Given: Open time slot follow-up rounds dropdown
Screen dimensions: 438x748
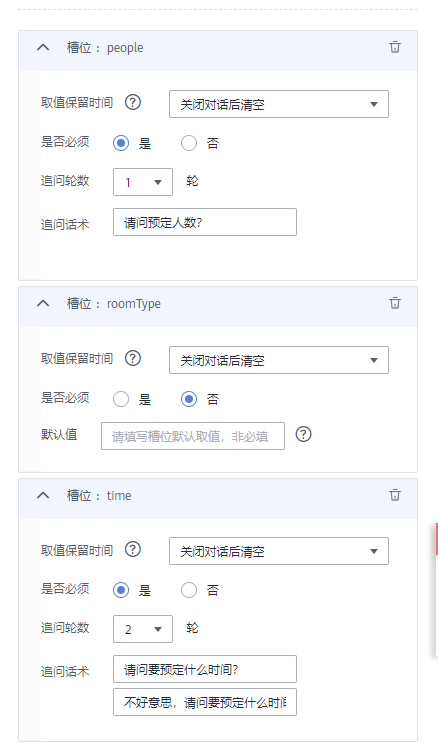Looking at the screenshot, I should point(143,629).
